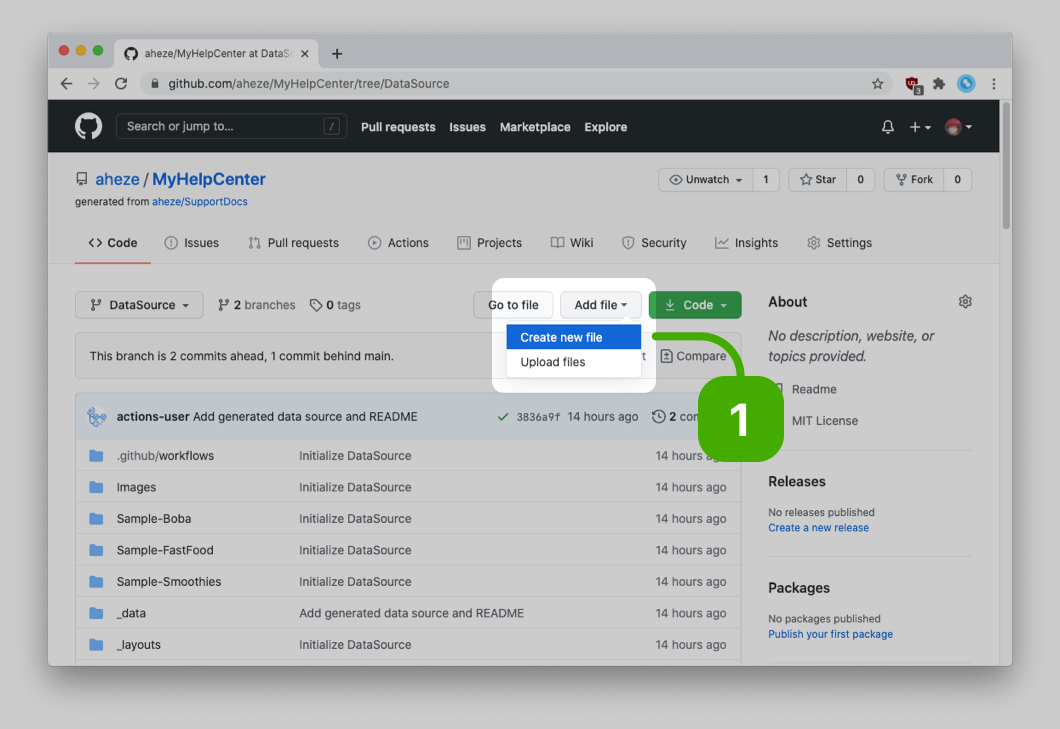Open the green Code dropdown
Screen dimensions: 1060x729
[x=695, y=305]
